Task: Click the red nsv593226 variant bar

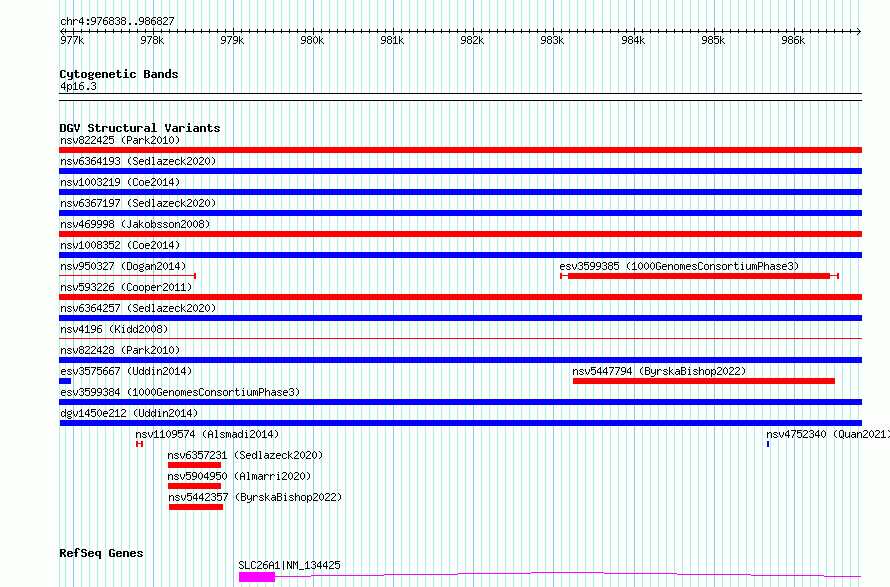Action: (x=460, y=297)
